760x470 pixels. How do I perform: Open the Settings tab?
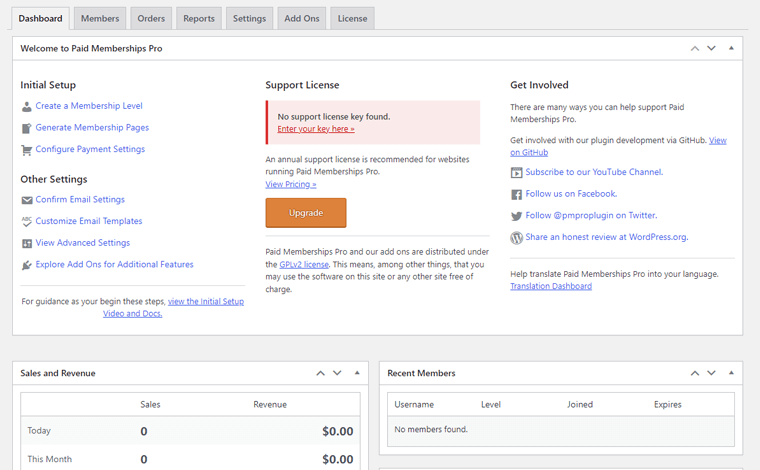click(x=249, y=18)
